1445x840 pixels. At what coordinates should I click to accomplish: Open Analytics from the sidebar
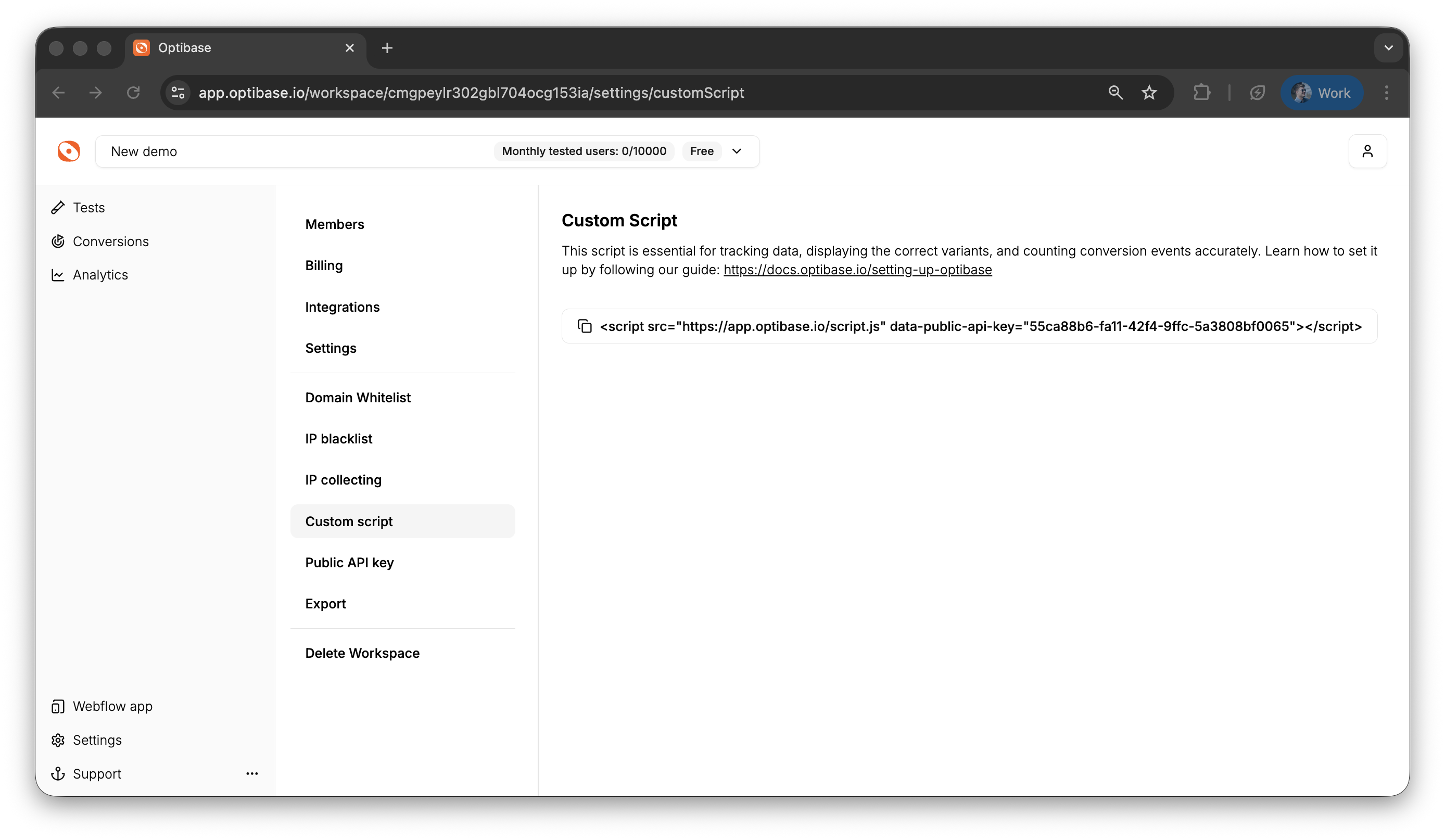pyautogui.click(x=100, y=275)
